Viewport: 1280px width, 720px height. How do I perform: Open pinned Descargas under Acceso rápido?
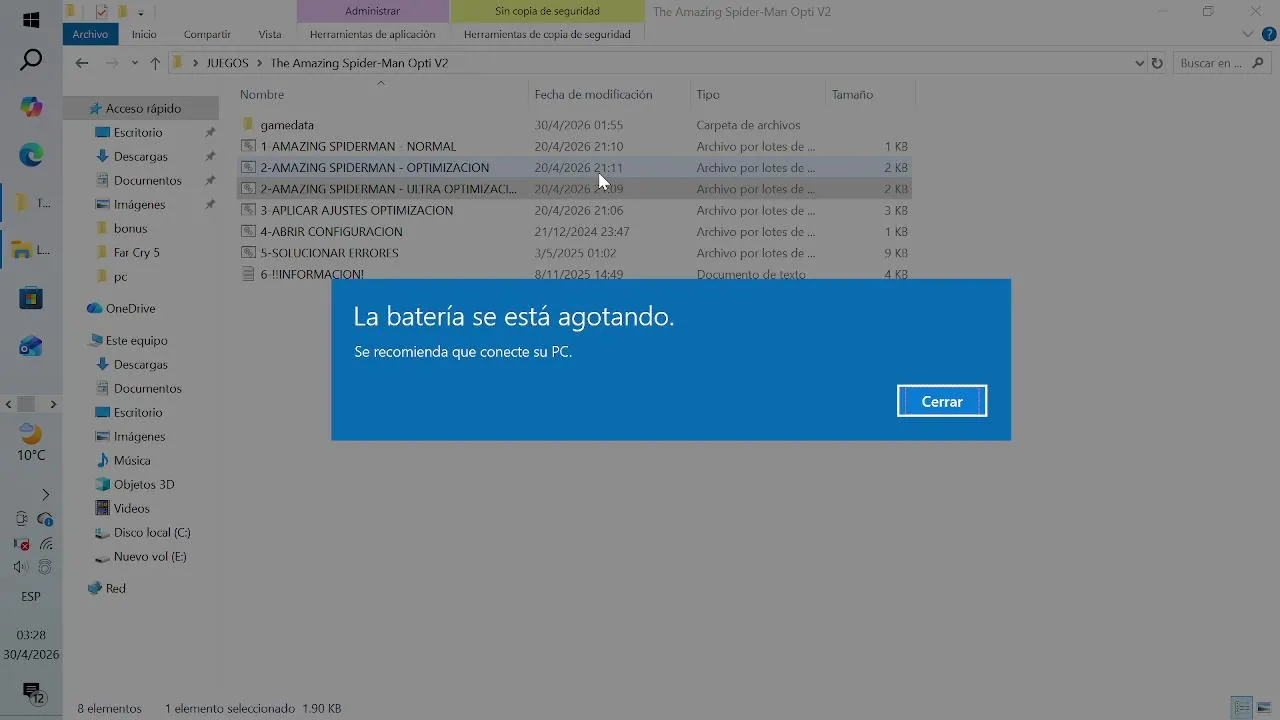point(140,156)
